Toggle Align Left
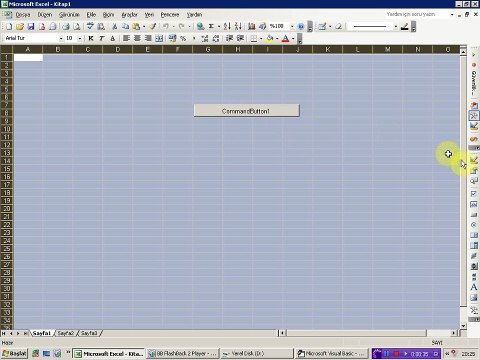 126,38
